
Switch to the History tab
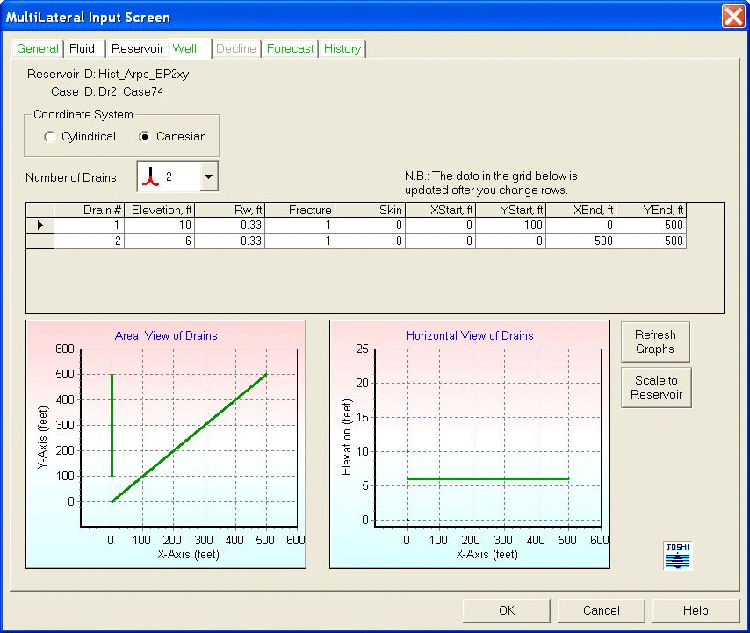tap(342, 48)
